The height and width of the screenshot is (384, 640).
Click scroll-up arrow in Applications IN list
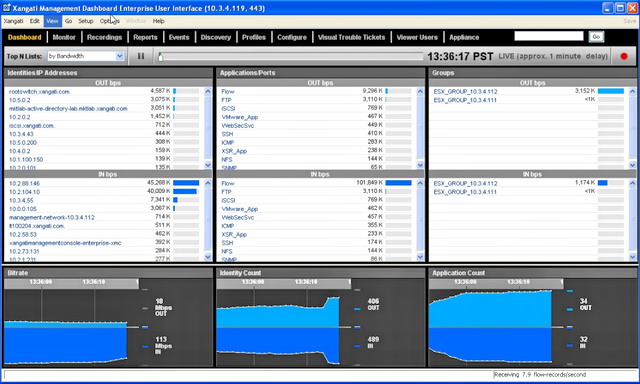click(420, 183)
